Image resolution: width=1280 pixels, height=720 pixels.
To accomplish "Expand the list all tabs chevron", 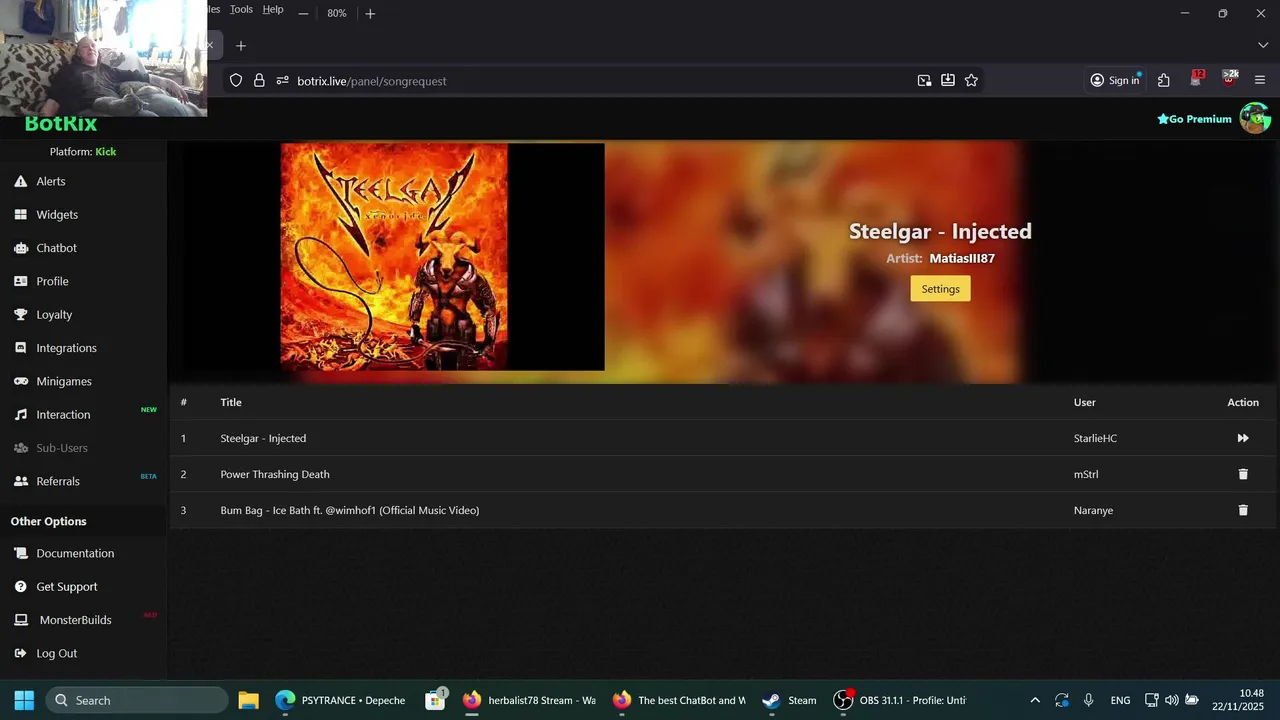I will tap(1263, 46).
